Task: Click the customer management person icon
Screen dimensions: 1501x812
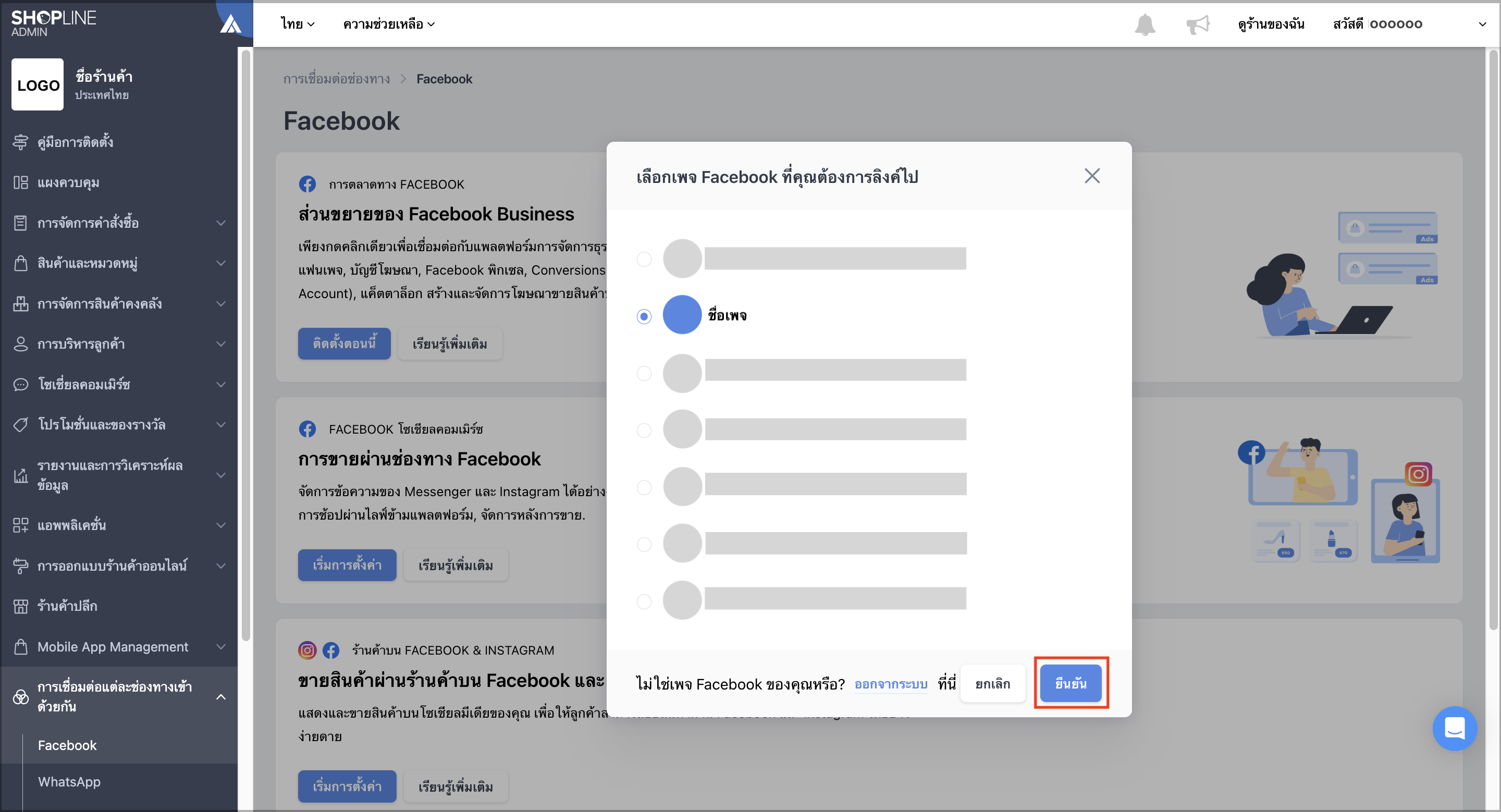Action: [20, 343]
